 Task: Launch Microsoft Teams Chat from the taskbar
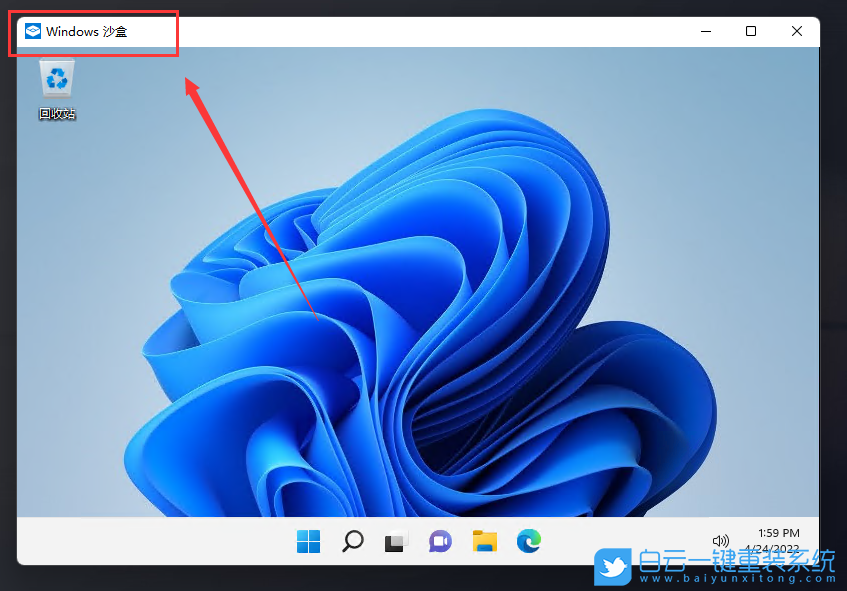pyautogui.click(x=439, y=540)
